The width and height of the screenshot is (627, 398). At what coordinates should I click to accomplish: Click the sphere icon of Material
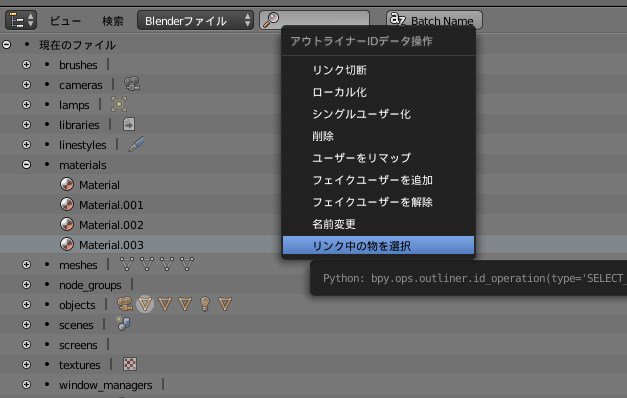click(x=67, y=184)
